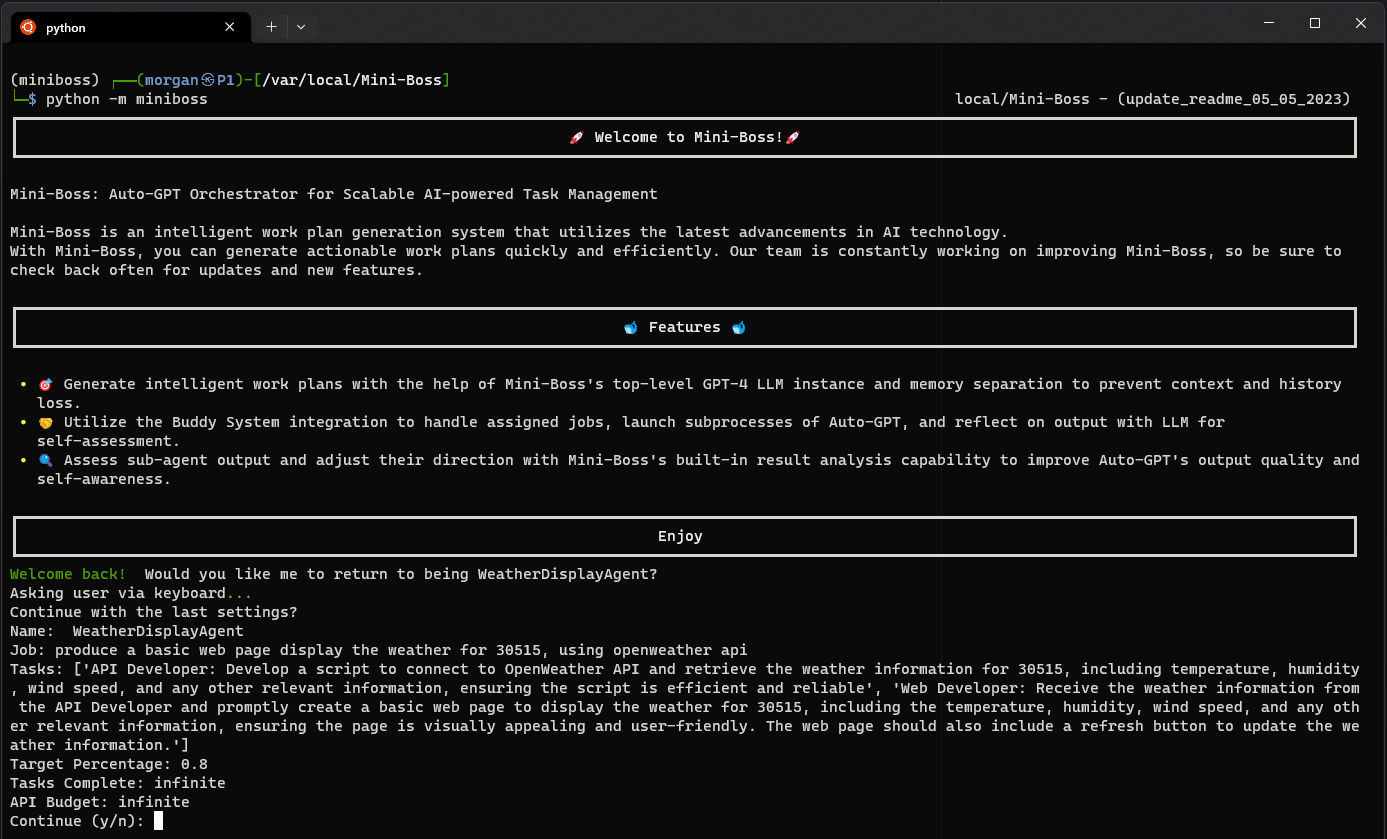Maximize the terminal window
The height and width of the screenshot is (839, 1387).
(1315, 23)
